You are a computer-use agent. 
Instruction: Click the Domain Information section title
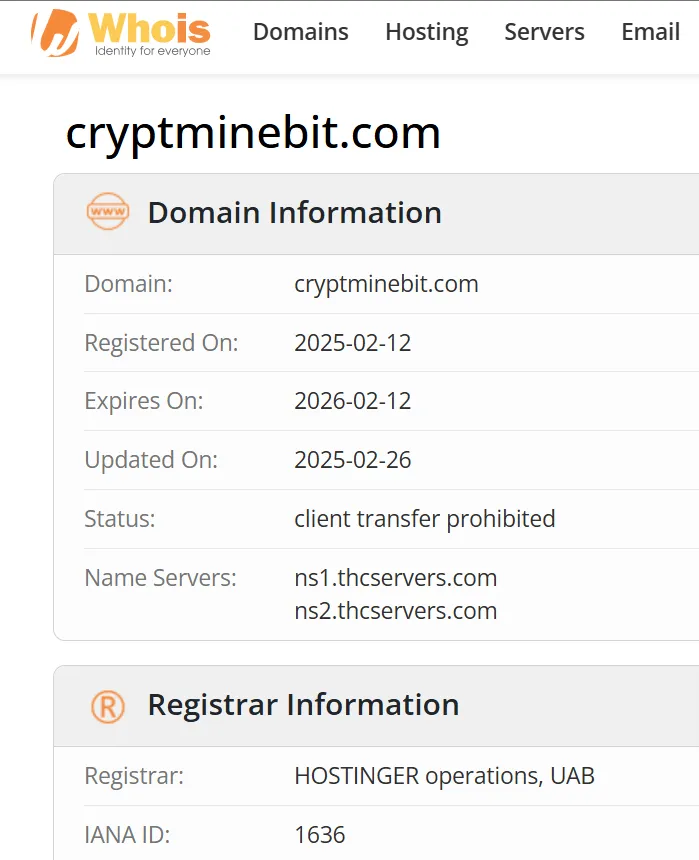(x=294, y=213)
